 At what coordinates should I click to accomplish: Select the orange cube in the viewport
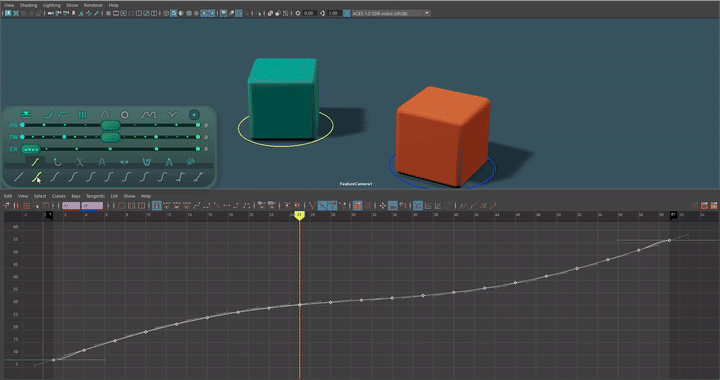[443, 136]
